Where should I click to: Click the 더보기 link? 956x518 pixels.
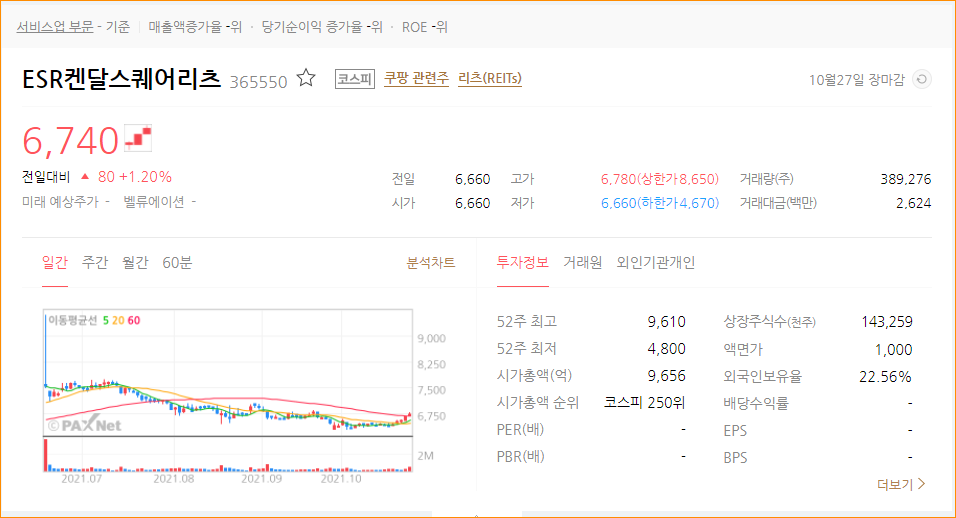click(895, 484)
